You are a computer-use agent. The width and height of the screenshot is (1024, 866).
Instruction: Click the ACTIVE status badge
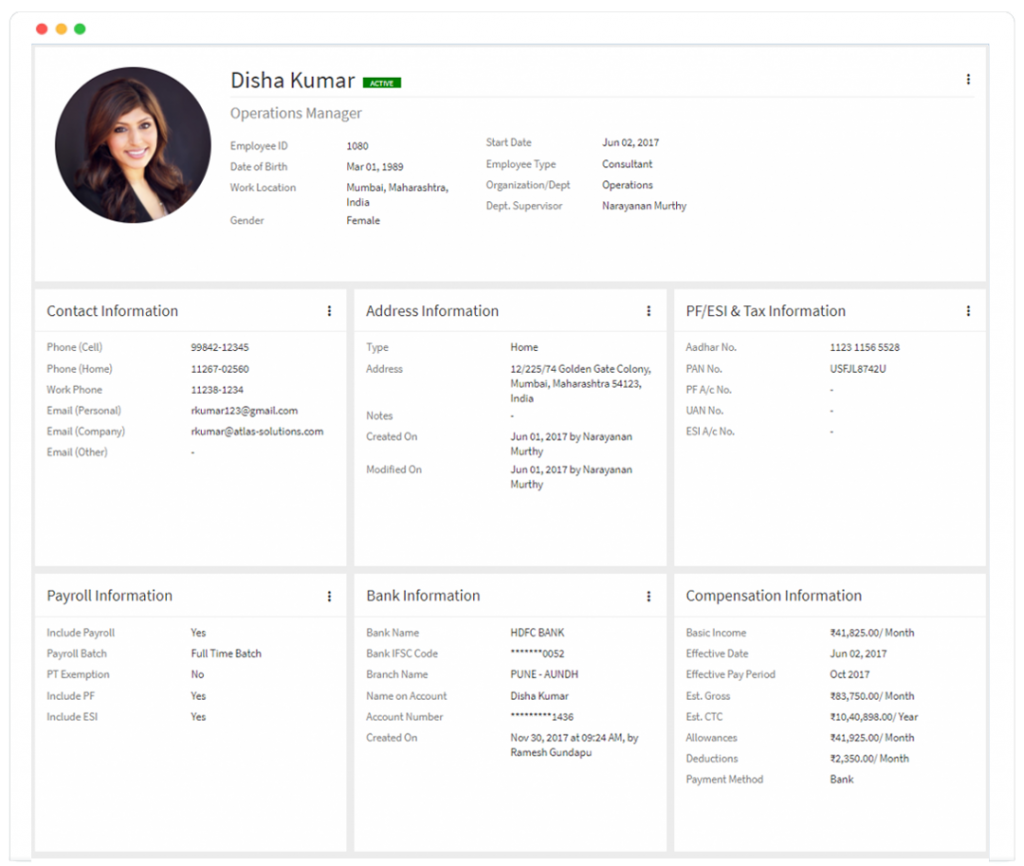pyautogui.click(x=381, y=82)
